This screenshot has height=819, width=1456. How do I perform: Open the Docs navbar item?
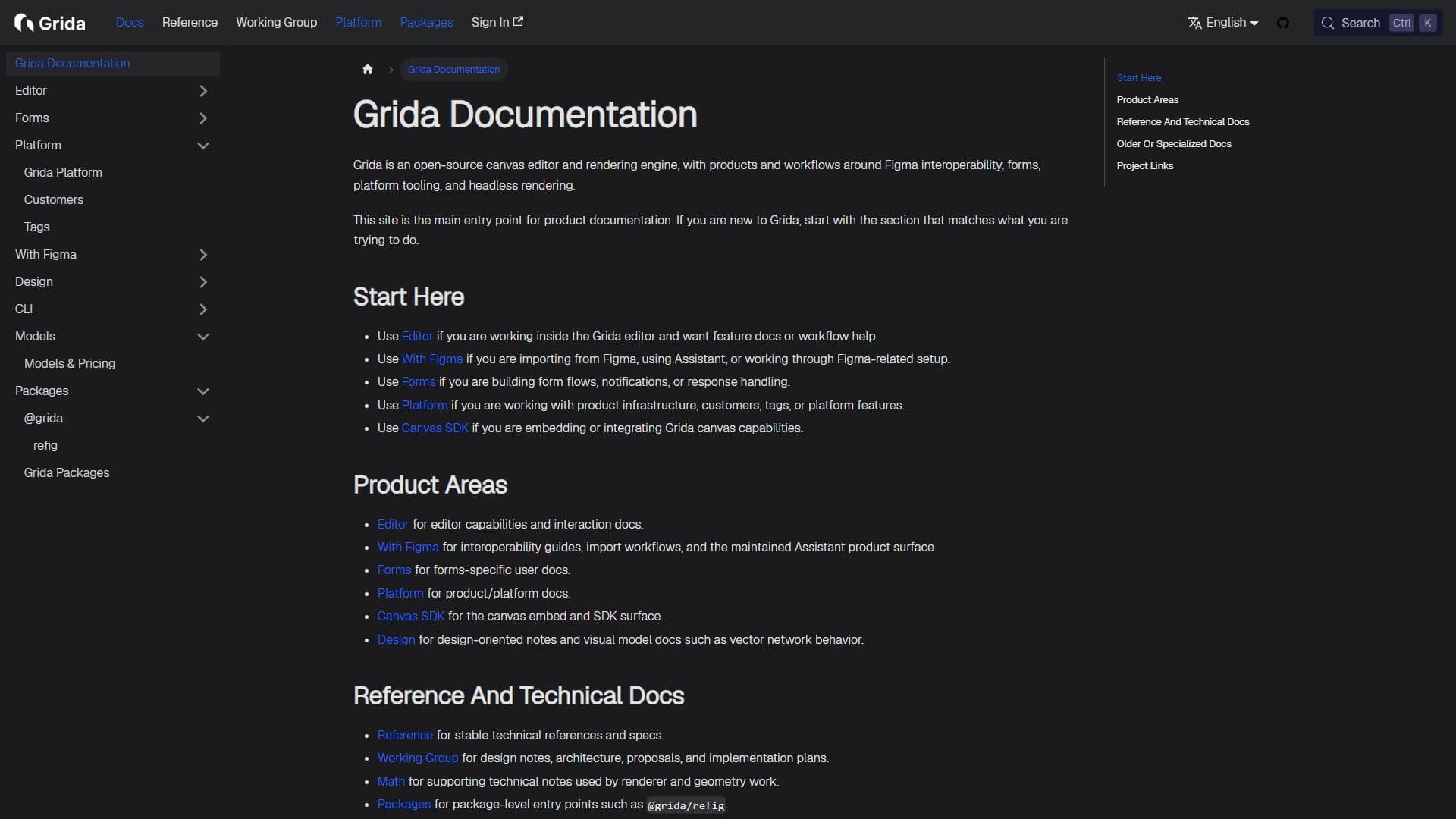130,22
